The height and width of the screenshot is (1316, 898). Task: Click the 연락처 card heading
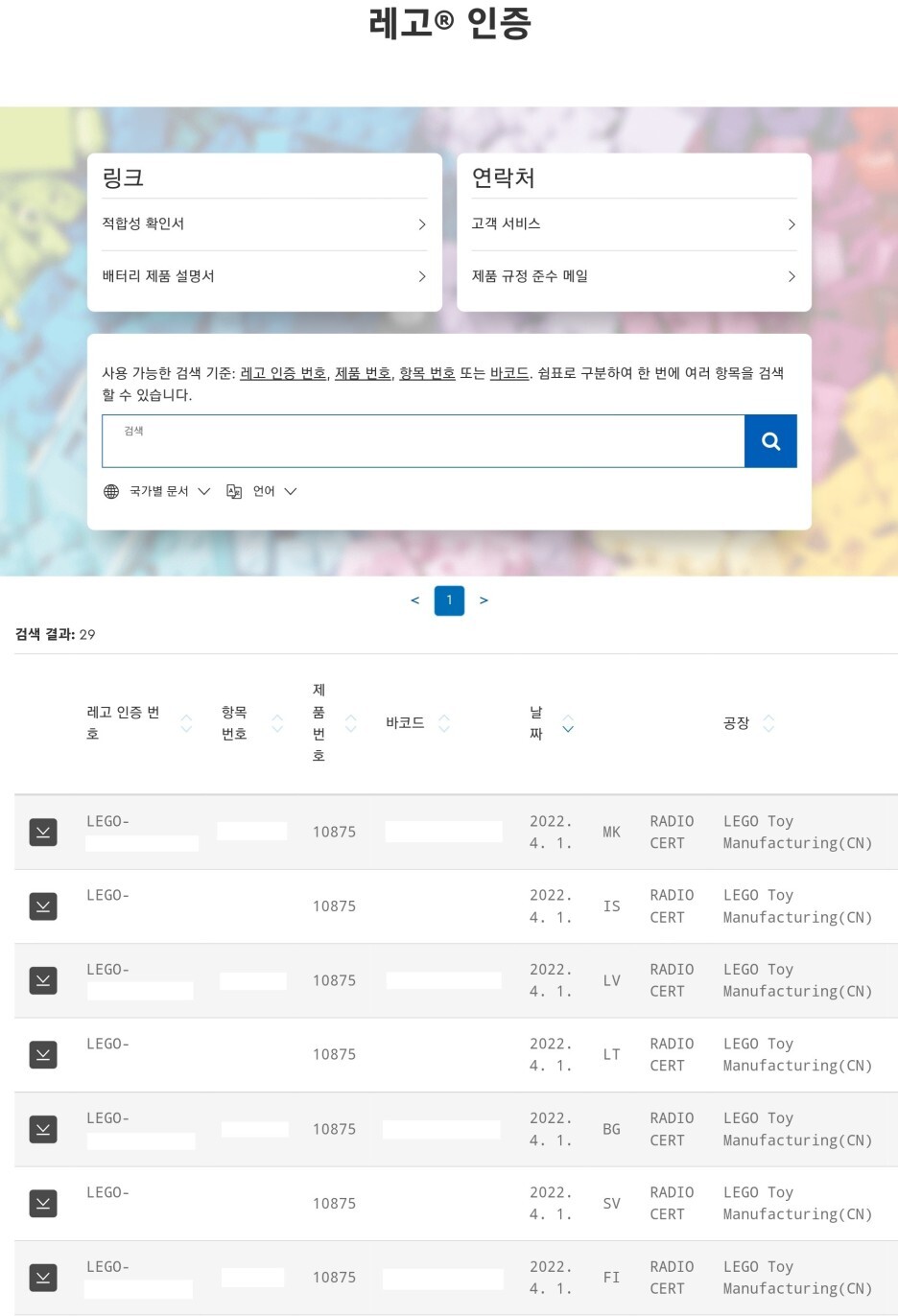click(x=503, y=177)
